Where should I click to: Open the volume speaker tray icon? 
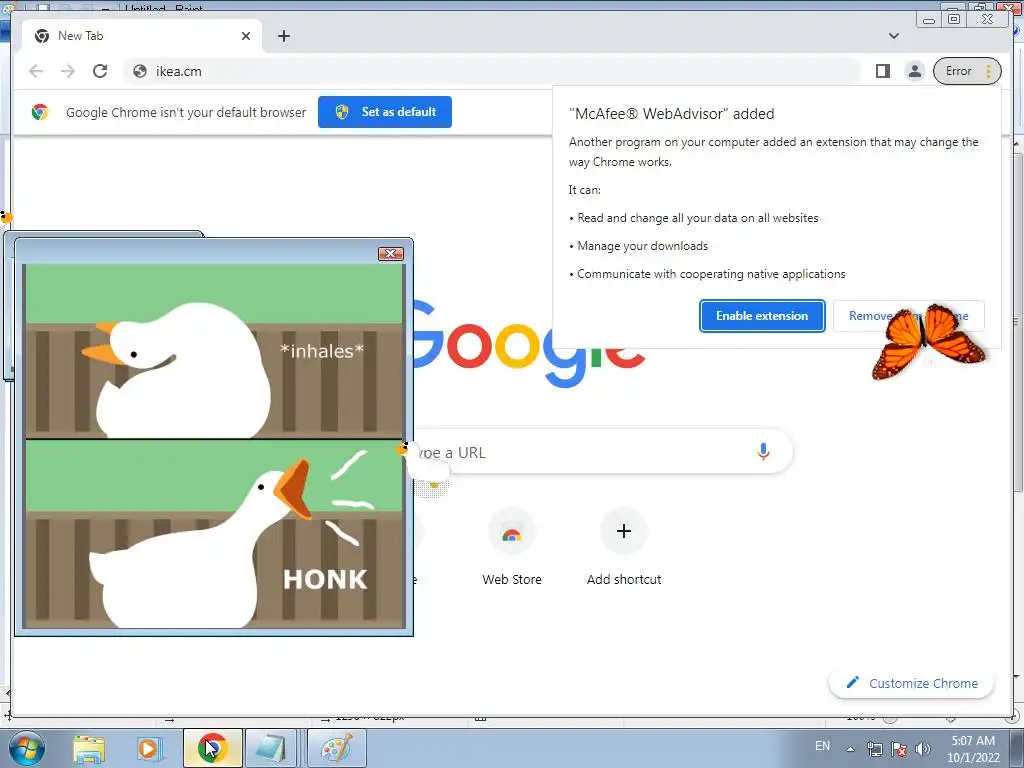click(x=923, y=749)
